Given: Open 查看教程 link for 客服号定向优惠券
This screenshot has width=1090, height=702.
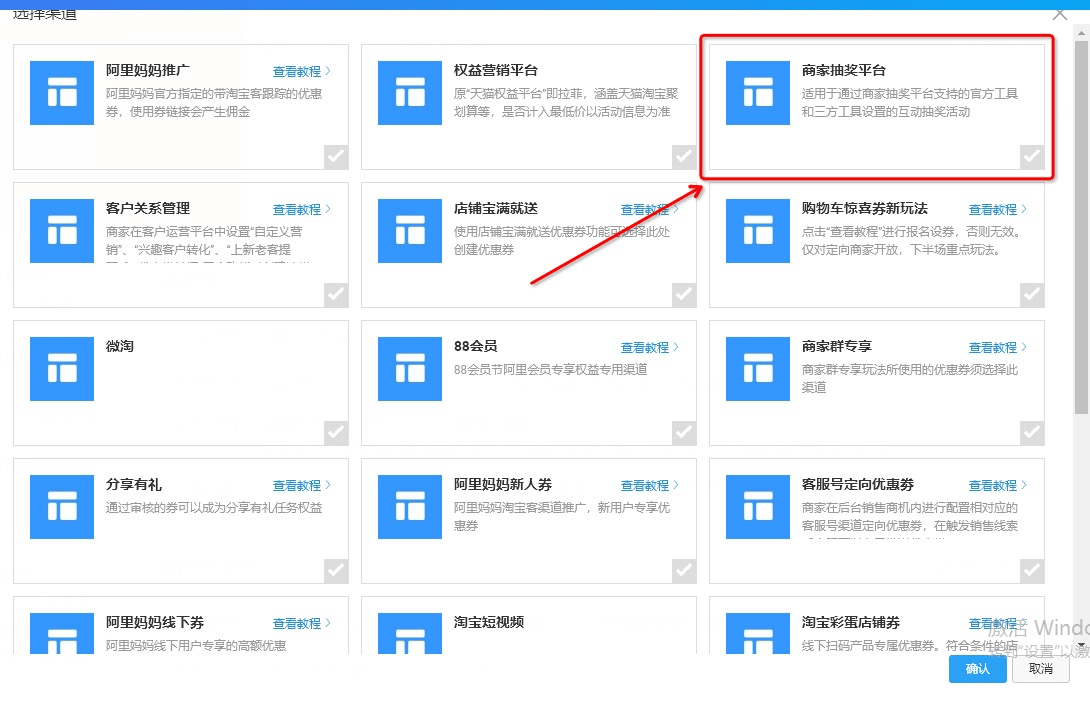Looking at the screenshot, I should (x=998, y=485).
